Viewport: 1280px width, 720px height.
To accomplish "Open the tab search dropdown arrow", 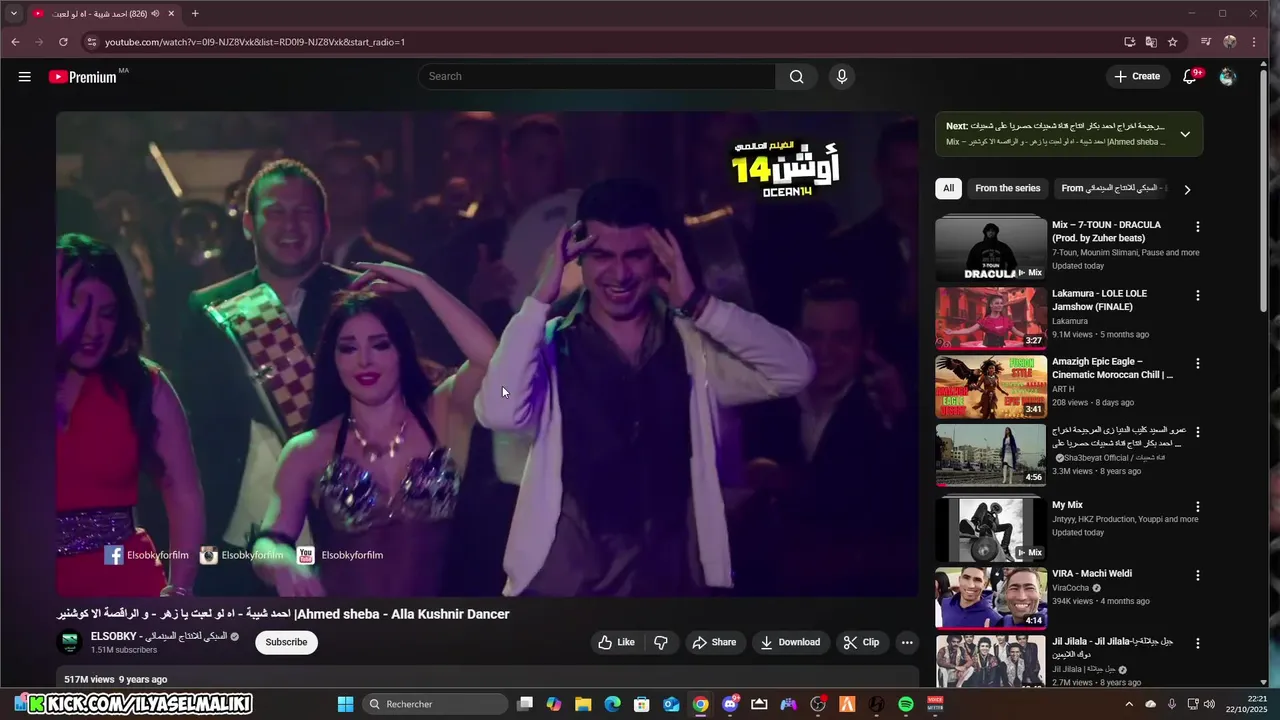I will pyautogui.click(x=14, y=14).
